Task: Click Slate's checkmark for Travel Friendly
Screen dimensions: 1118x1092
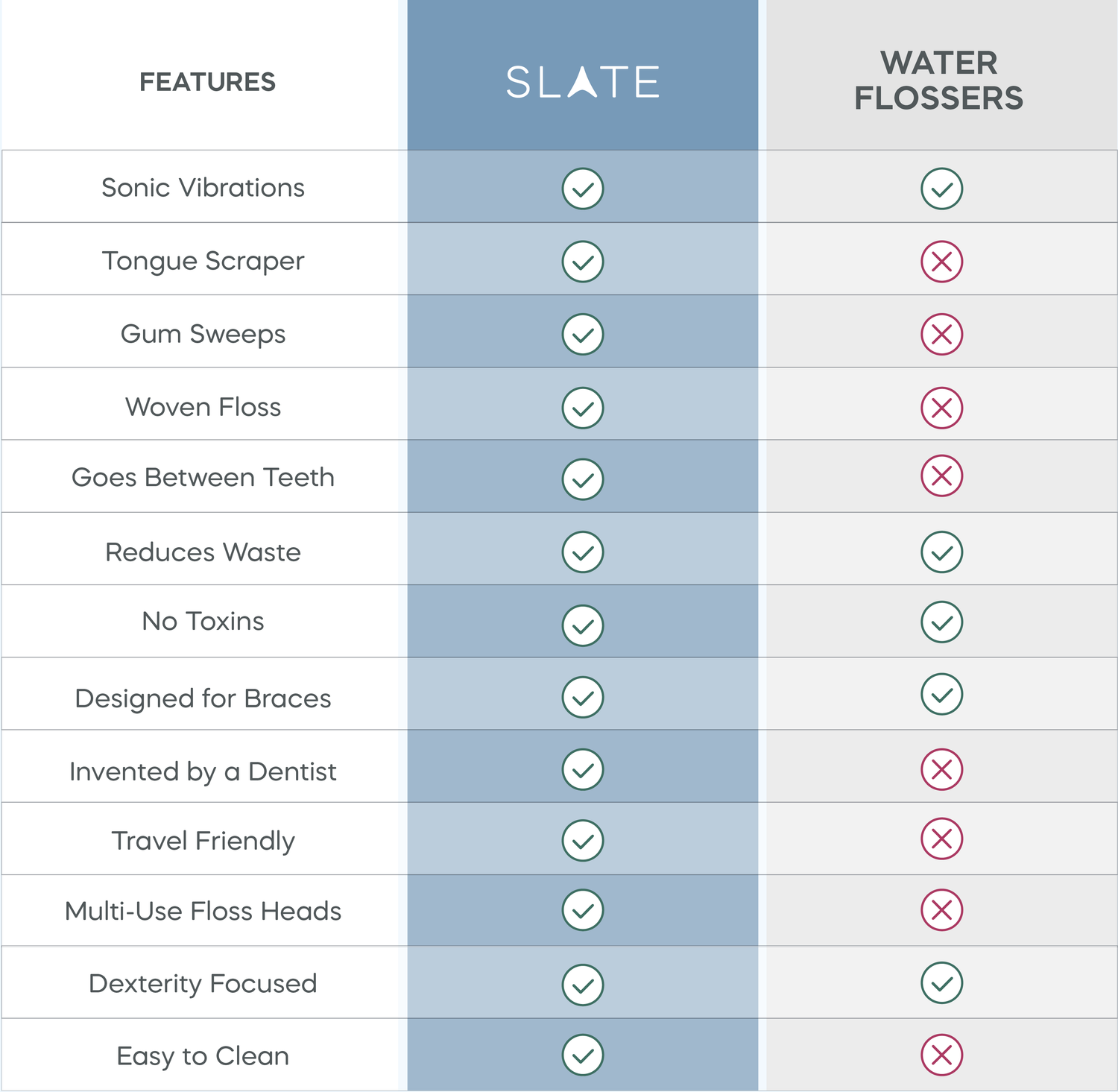Action: tap(583, 841)
